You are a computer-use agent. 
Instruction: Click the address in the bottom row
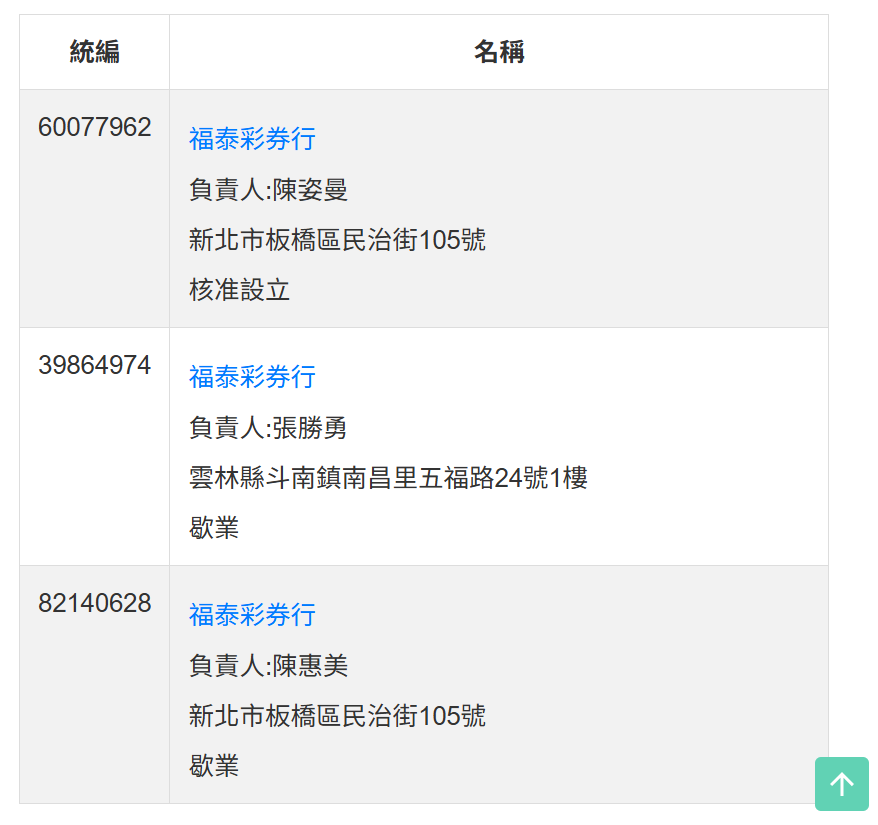coord(337,716)
